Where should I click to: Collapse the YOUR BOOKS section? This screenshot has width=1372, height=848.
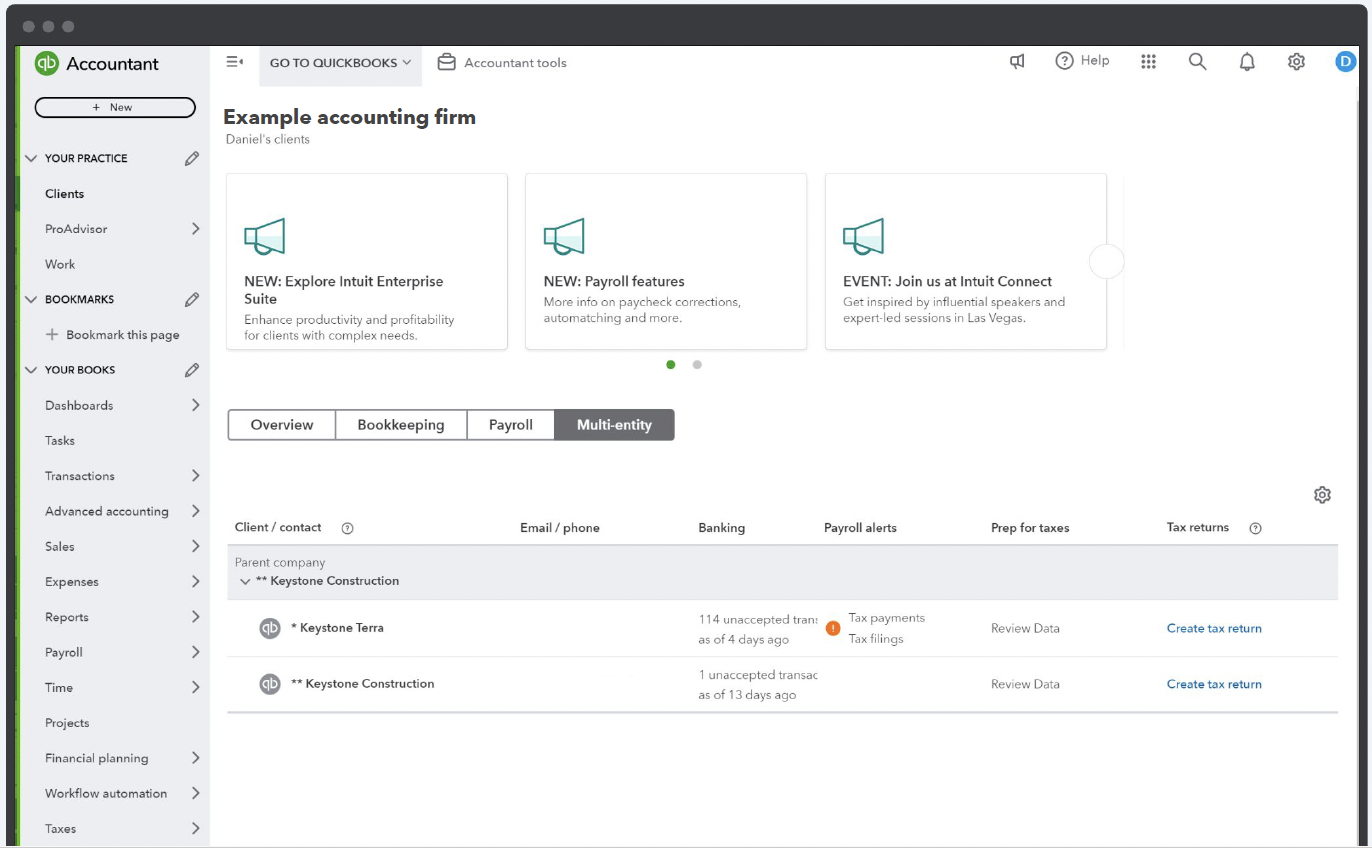[31, 370]
